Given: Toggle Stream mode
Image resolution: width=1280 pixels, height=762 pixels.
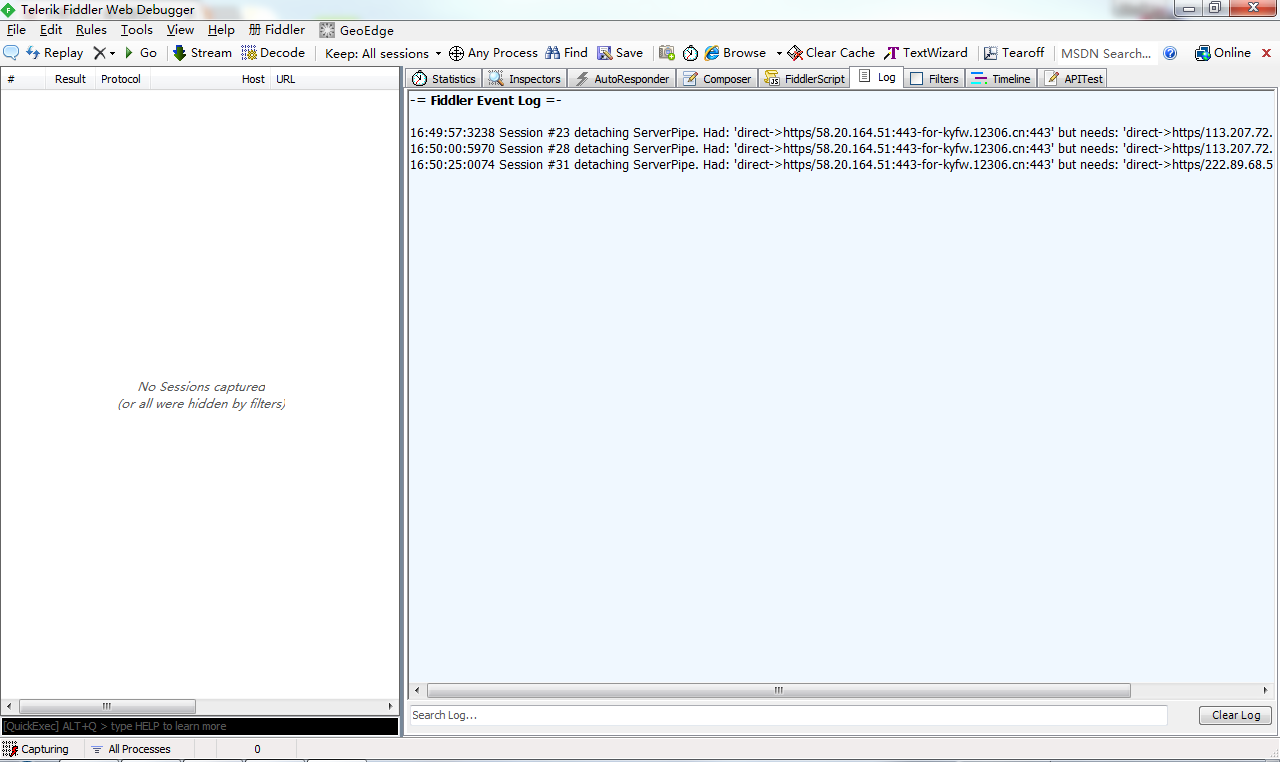Looking at the screenshot, I should click(x=202, y=53).
